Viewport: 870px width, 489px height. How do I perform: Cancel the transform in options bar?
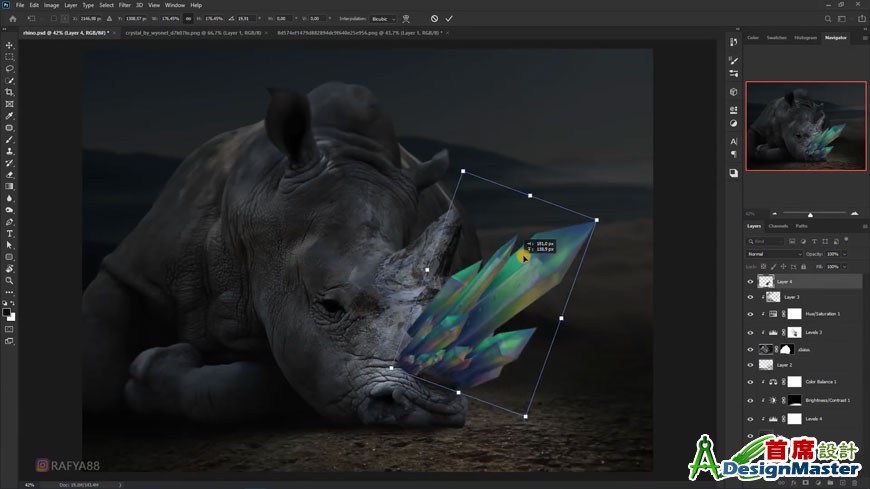pos(434,19)
